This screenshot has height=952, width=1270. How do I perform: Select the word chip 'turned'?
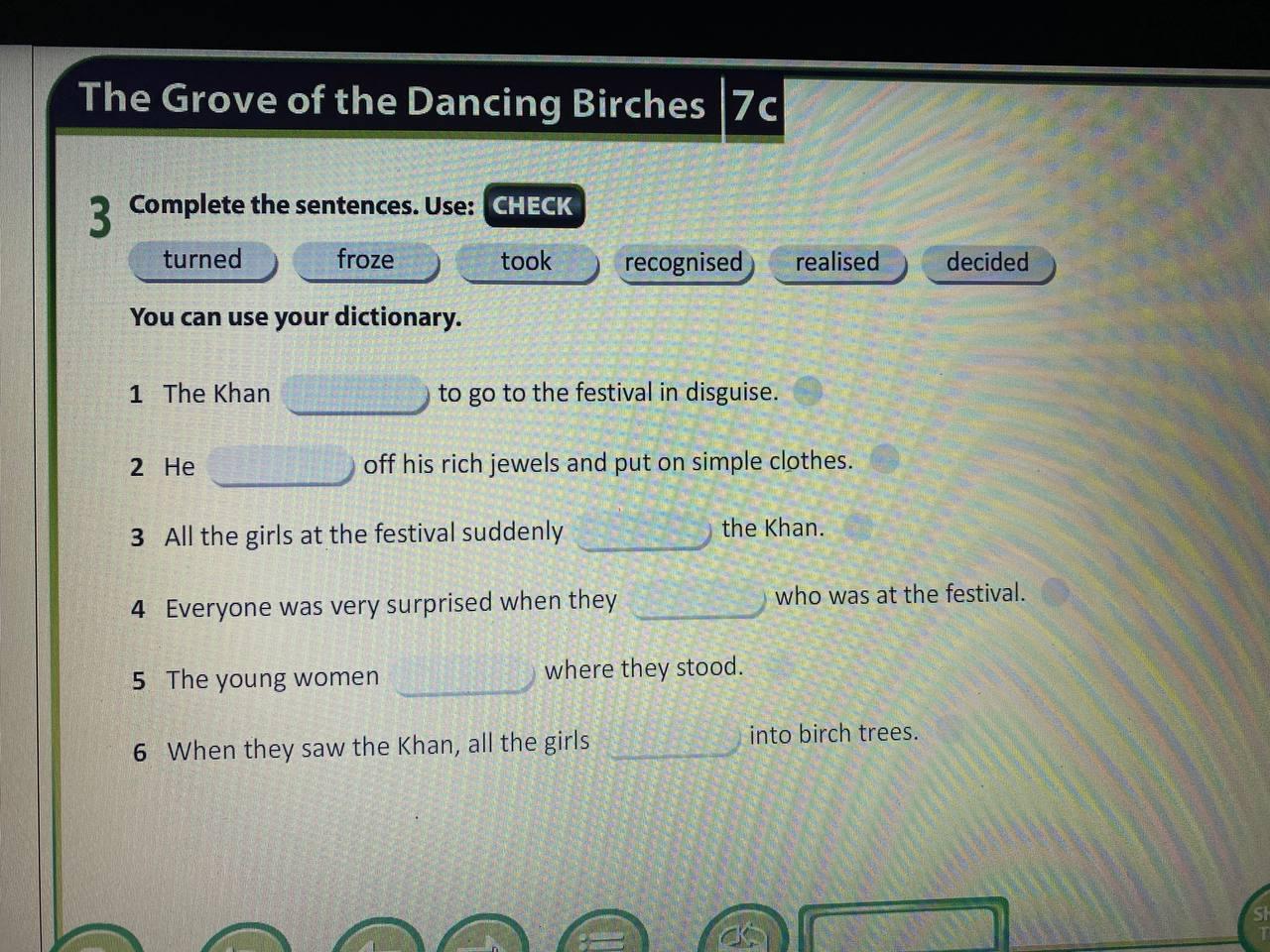[x=202, y=261]
